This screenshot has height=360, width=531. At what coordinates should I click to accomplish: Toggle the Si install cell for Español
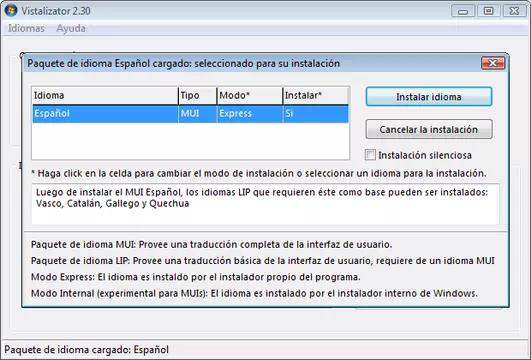pos(315,114)
